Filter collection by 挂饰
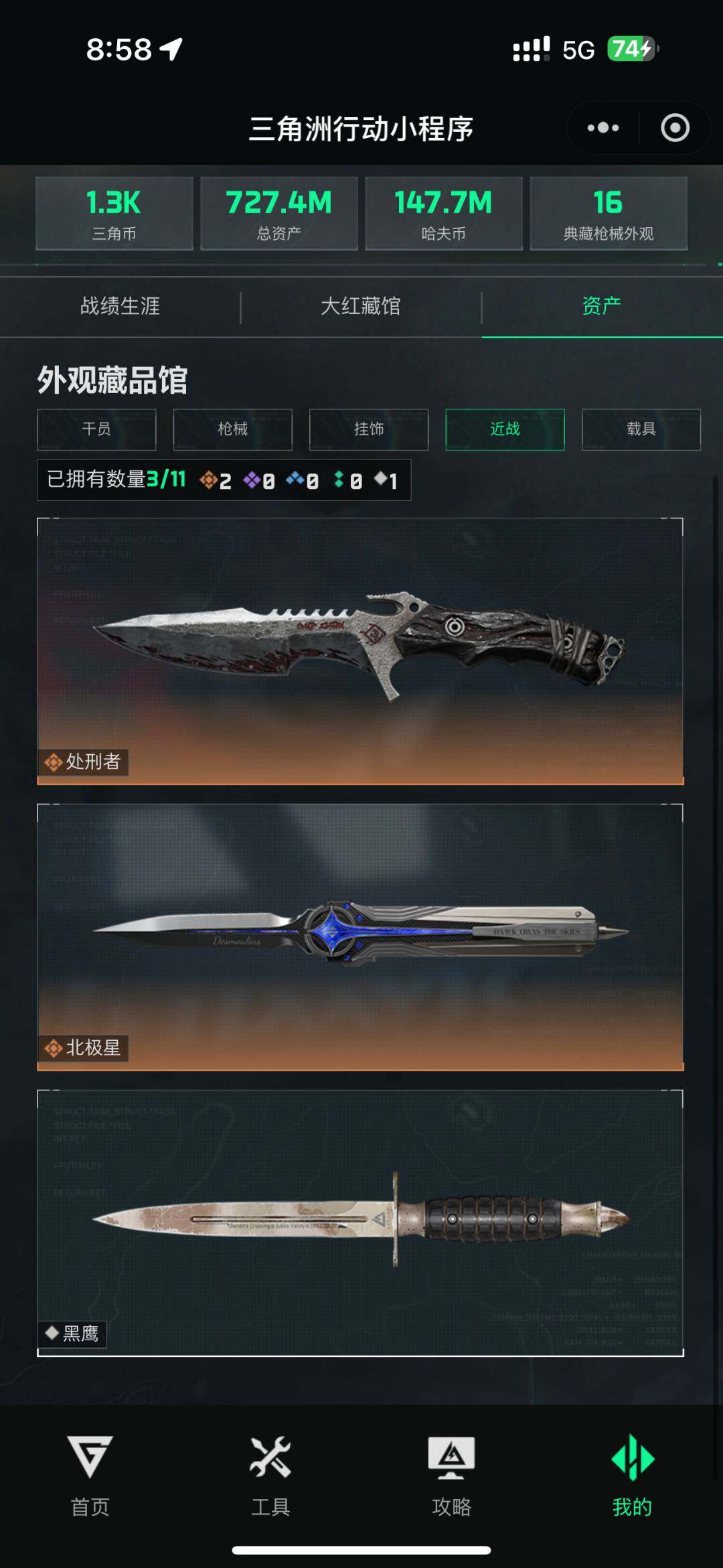This screenshot has width=723, height=1568. tap(369, 429)
